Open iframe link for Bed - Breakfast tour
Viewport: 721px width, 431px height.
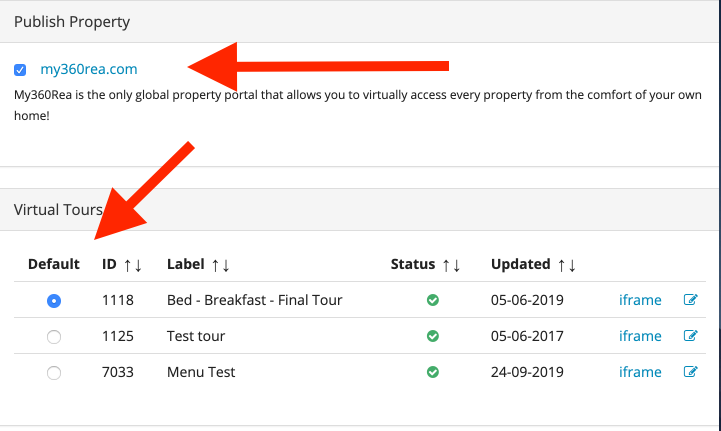pos(640,300)
